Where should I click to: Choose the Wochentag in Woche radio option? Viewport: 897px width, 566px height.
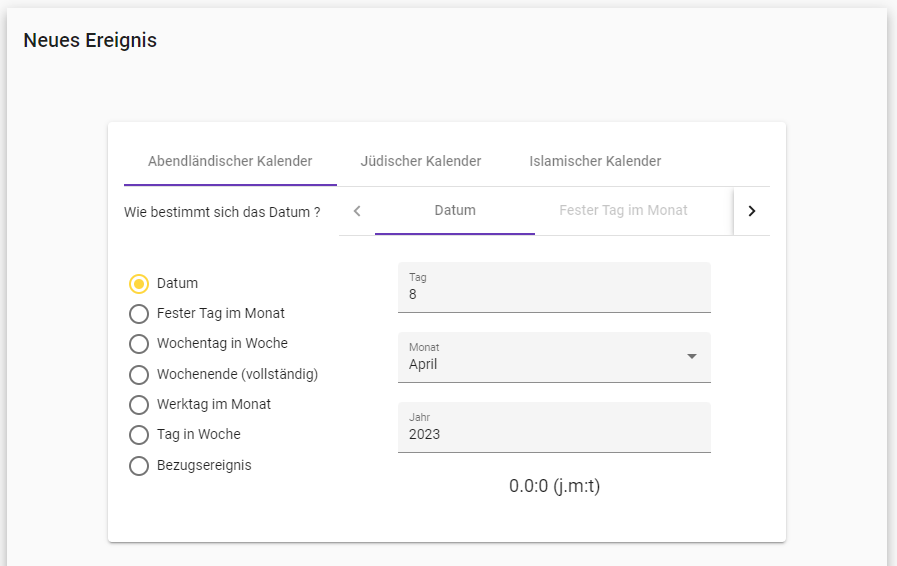click(139, 344)
